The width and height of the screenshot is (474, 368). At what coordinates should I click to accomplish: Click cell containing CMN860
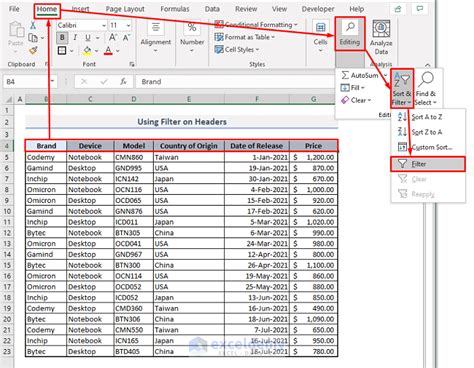pyautogui.click(x=134, y=157)
